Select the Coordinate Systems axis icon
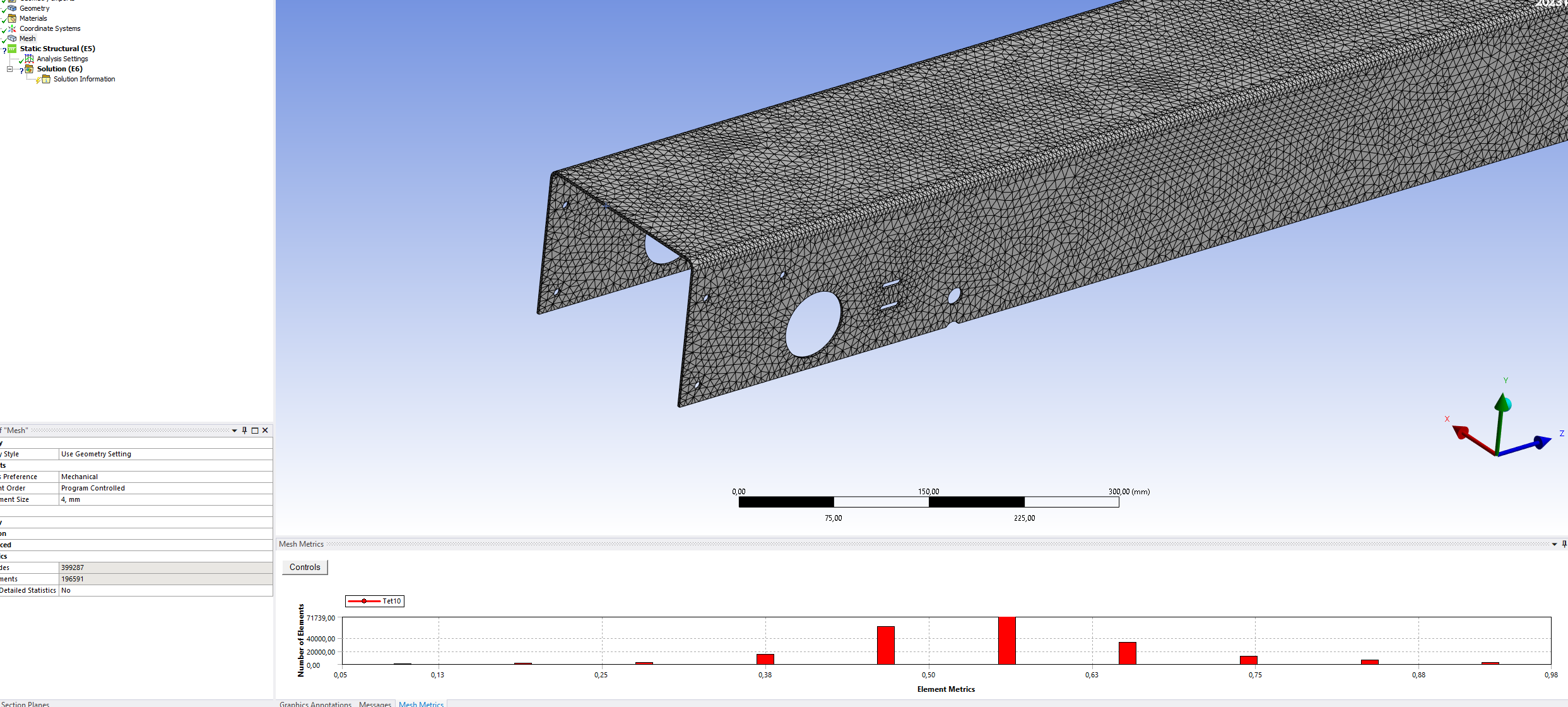 click(12, 28)
